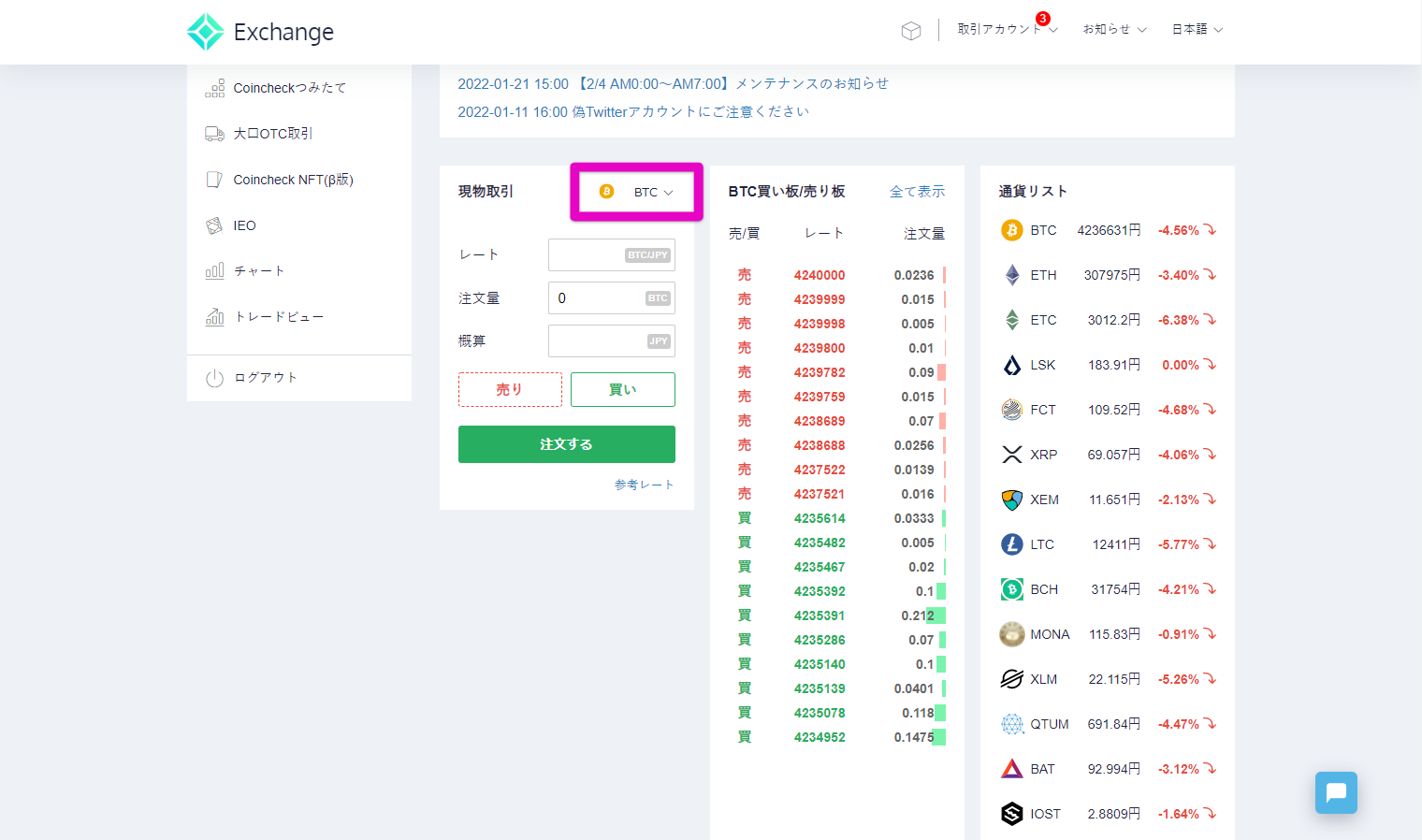The height and width of the screenshot is (840, 1422).
Task: Click the 注文する order button
Action: click(566, 444)
